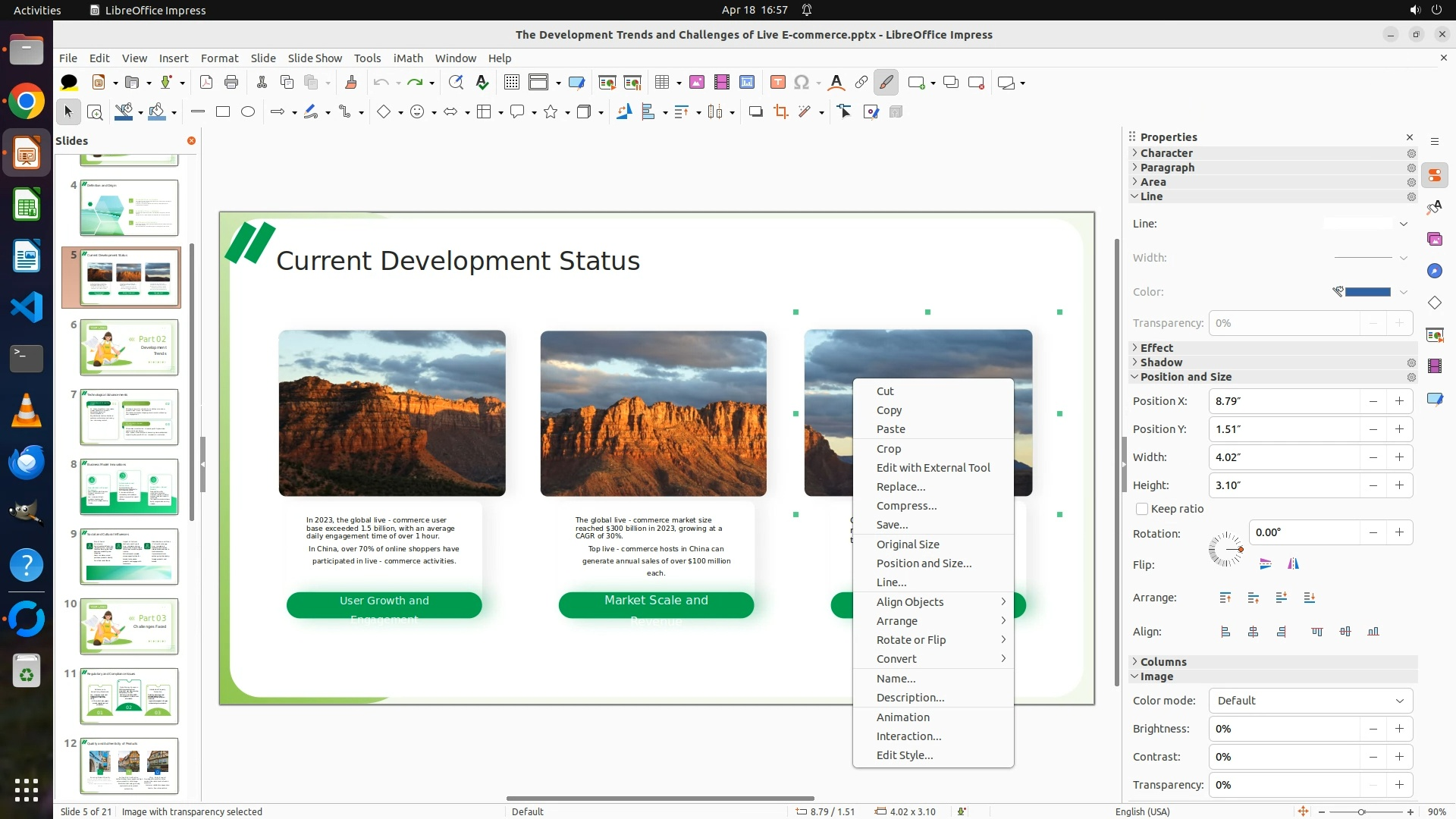This screenshot has height=819, width=1456.
Task: Collapse the Position and Size section
Action: [x=1185, y=377]
